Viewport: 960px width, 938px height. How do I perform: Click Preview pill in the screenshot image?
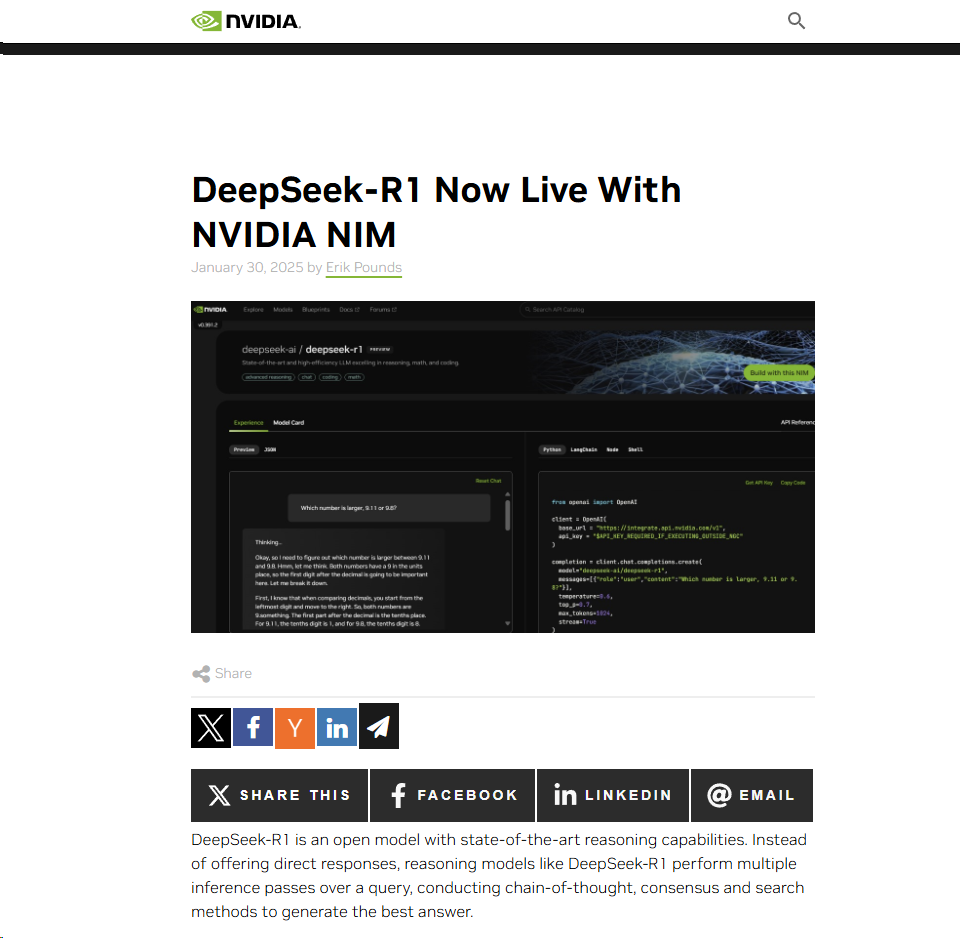point(244,450)
